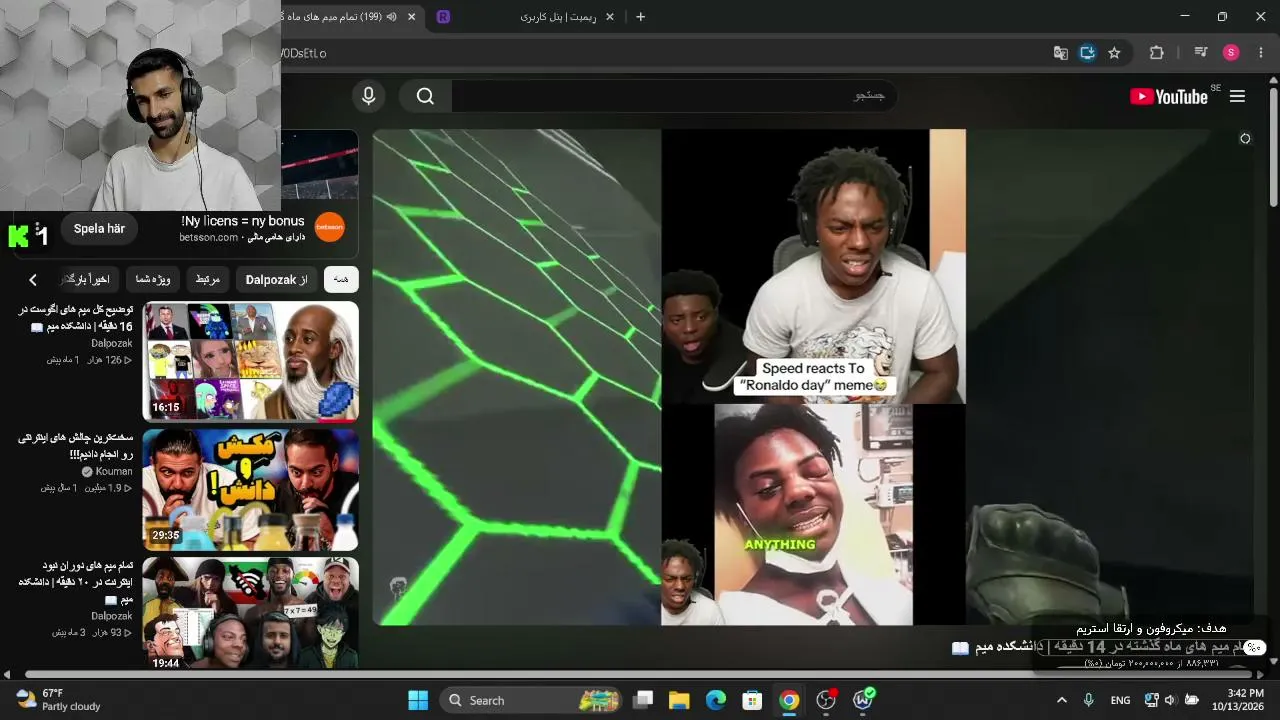Click the install app icon in address bar
The height and width of the screenshot is (720, 1280).
[1087, 53]
